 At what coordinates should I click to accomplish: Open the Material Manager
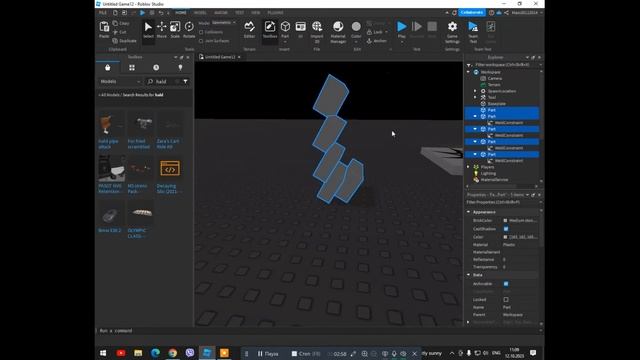click(x=338, y=32)
